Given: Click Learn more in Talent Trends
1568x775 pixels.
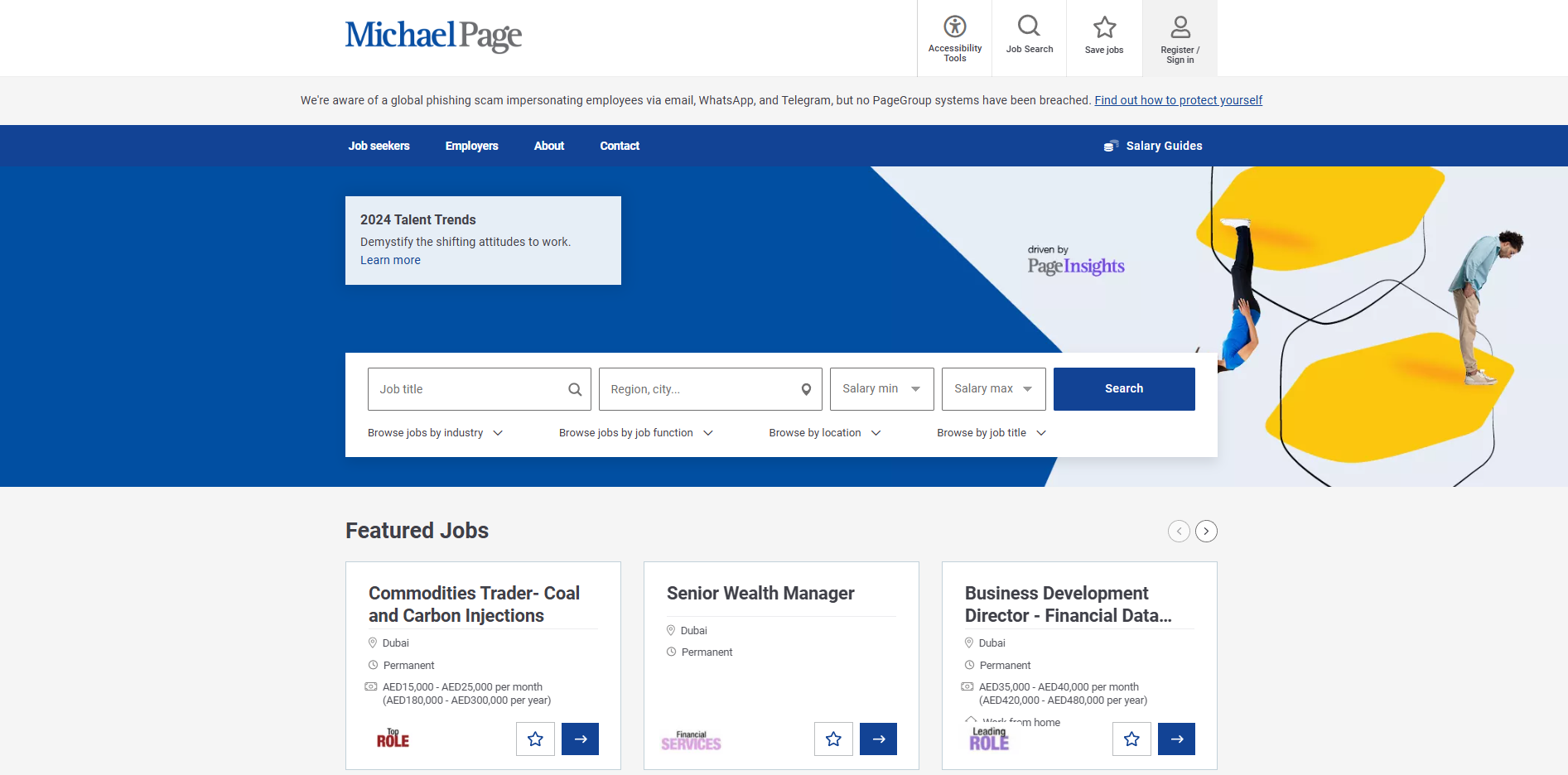Looking at the screenshot, I should [390, 260].
